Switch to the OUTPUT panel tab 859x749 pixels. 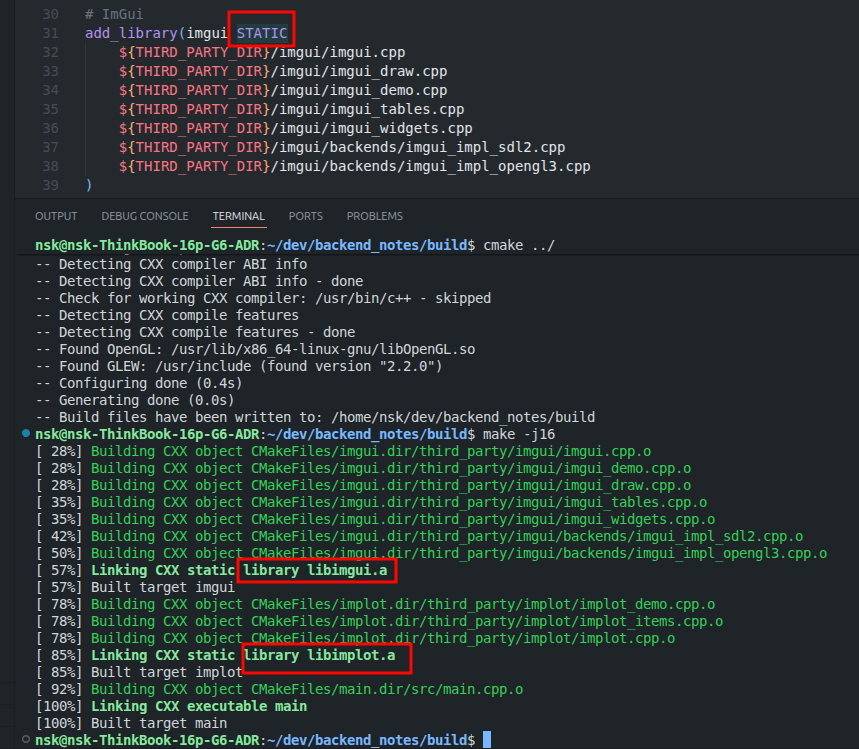pos(56,216)
